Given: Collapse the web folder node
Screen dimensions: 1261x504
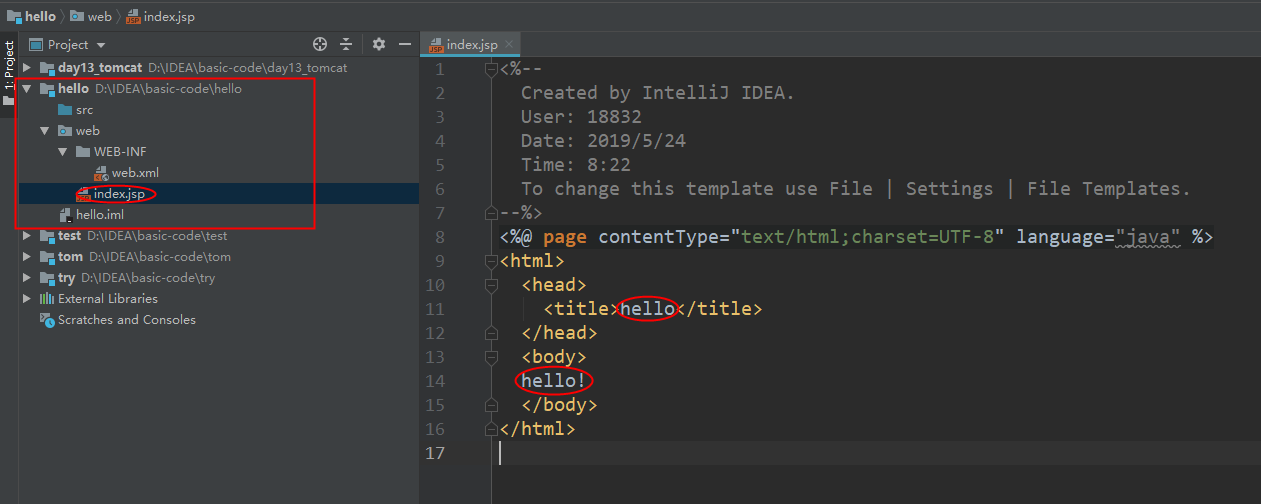Looking at the screenshot, I should [45, 131].
